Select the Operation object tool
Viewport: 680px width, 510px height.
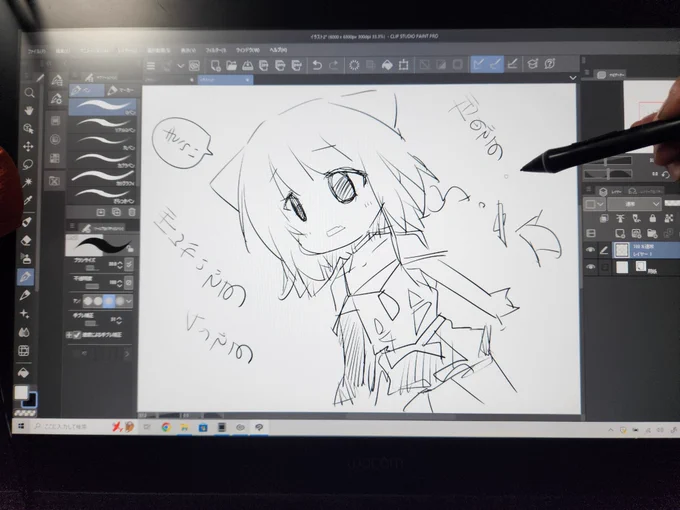click(28, 128)
